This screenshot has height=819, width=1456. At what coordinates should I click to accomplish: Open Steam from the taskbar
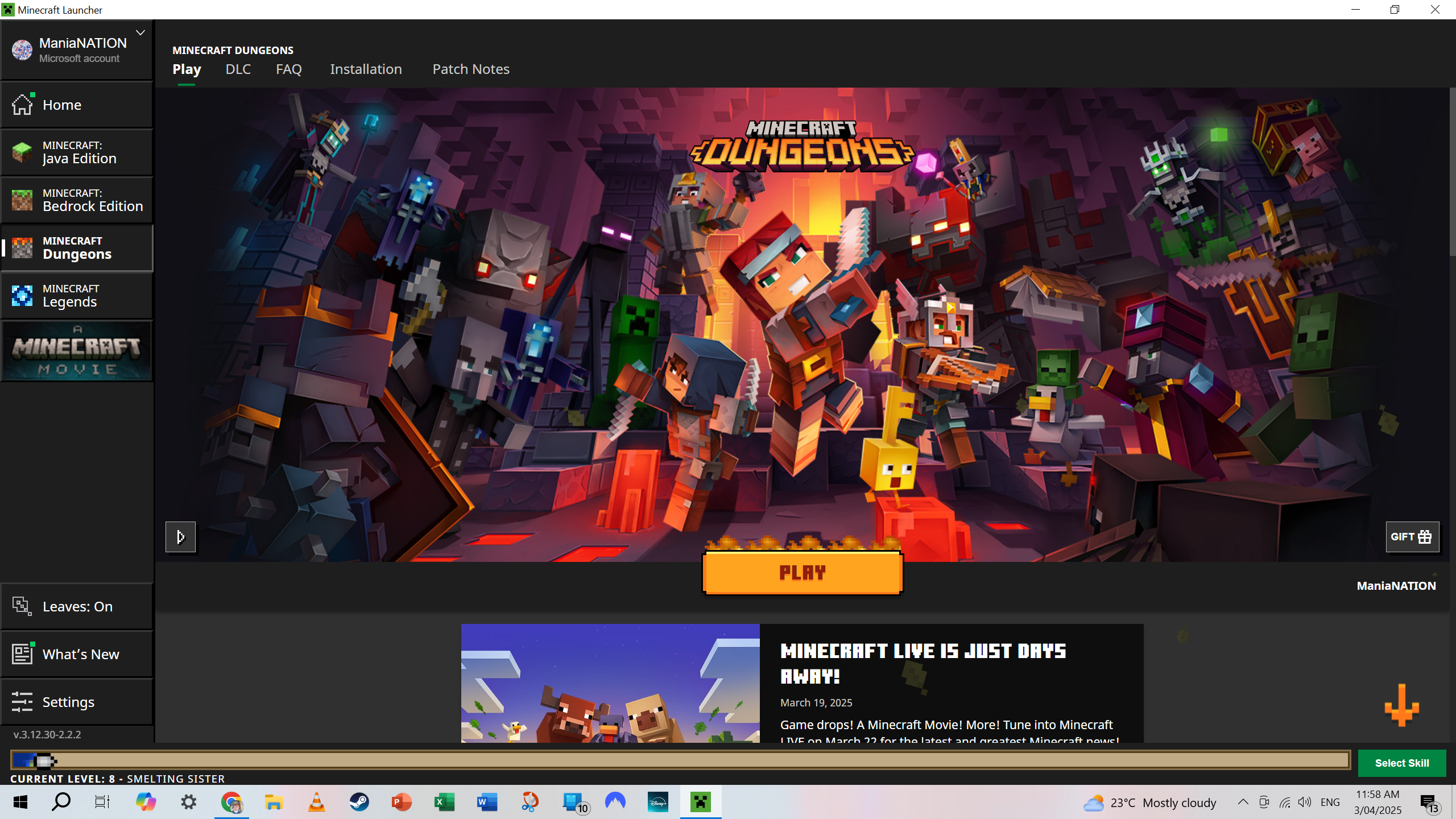coord(359,803)
